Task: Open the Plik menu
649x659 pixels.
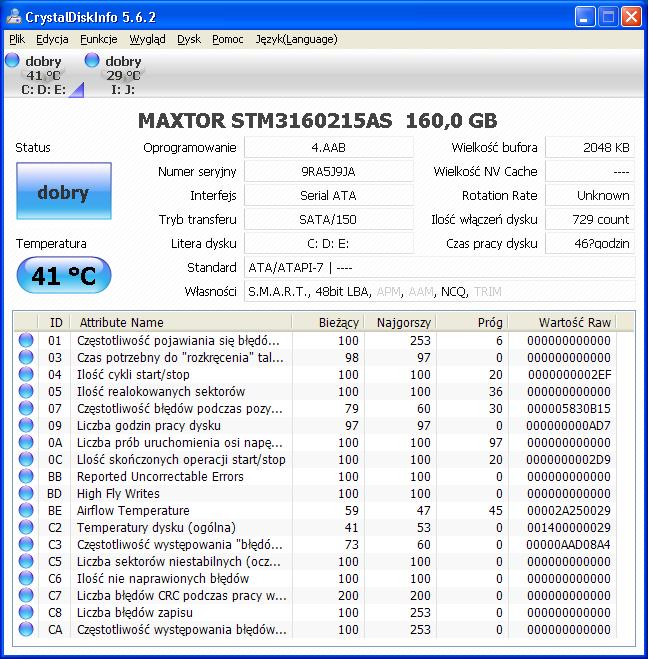Action: coord(17,39)
